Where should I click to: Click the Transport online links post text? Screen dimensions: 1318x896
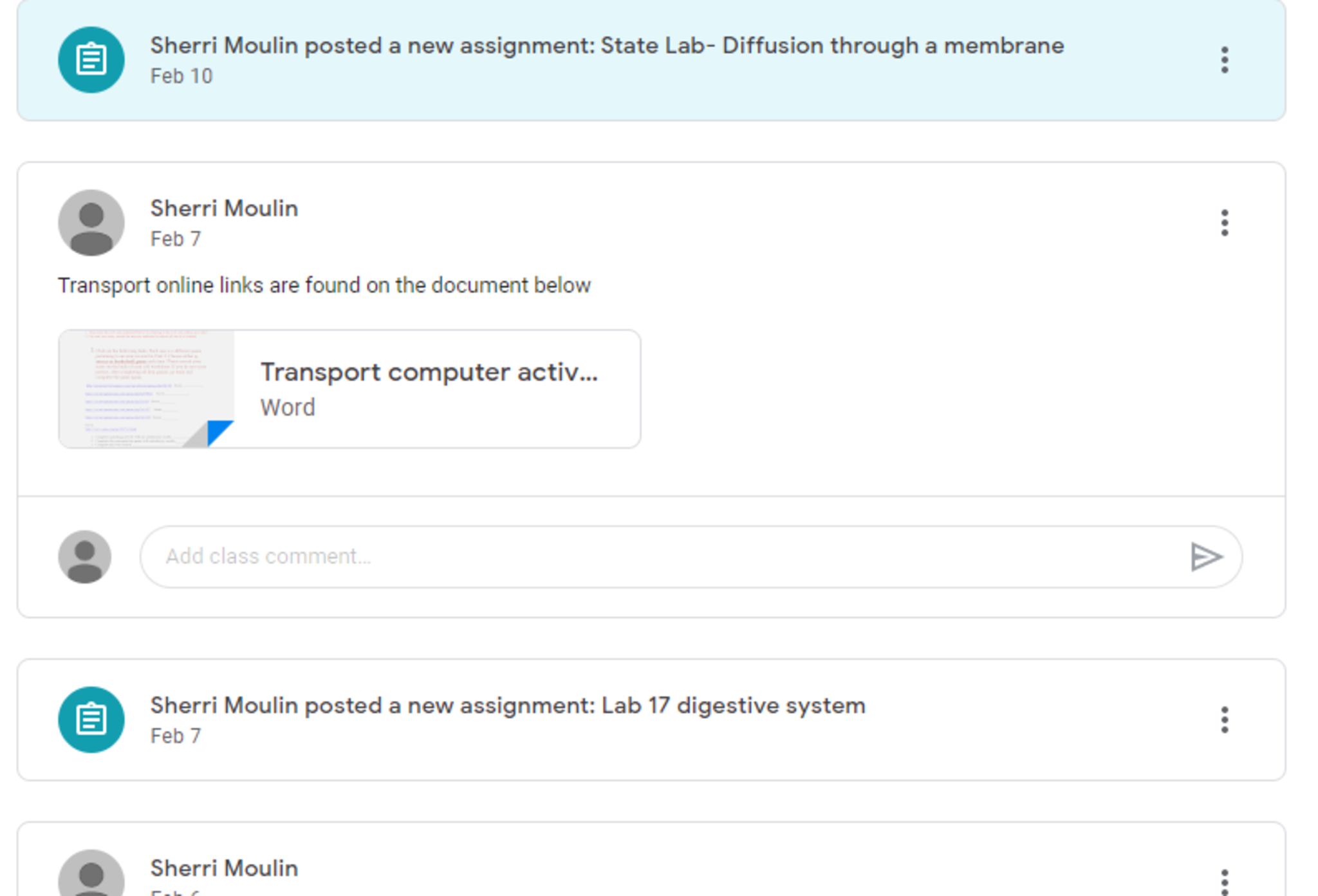pyautogui.click(x=324, y=285)
